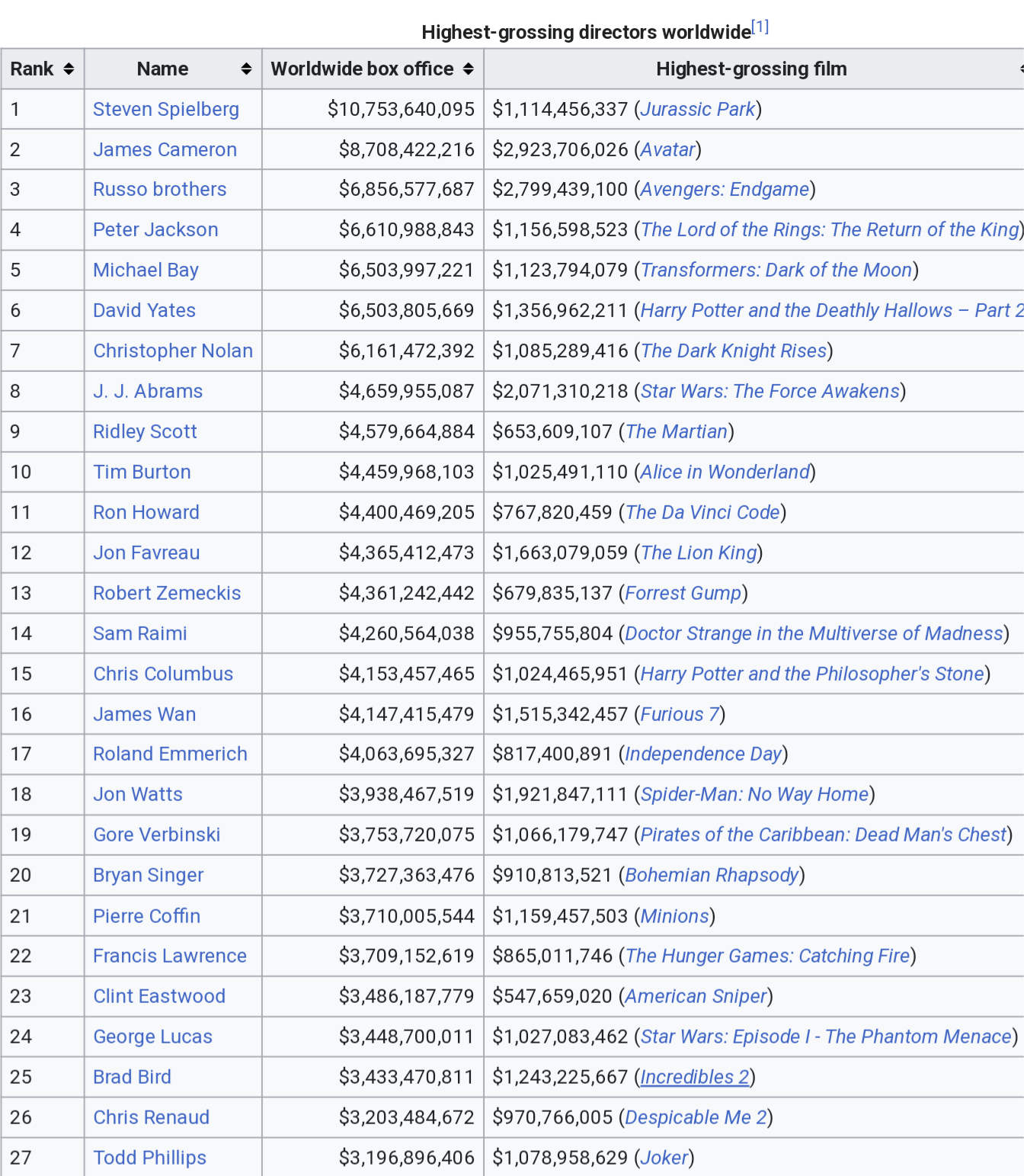Image resolution: width=1024 pixels, height=1176 pixels.
Task: Open The Hunger Games: Catching Fire link
Action: coord(767,957)
